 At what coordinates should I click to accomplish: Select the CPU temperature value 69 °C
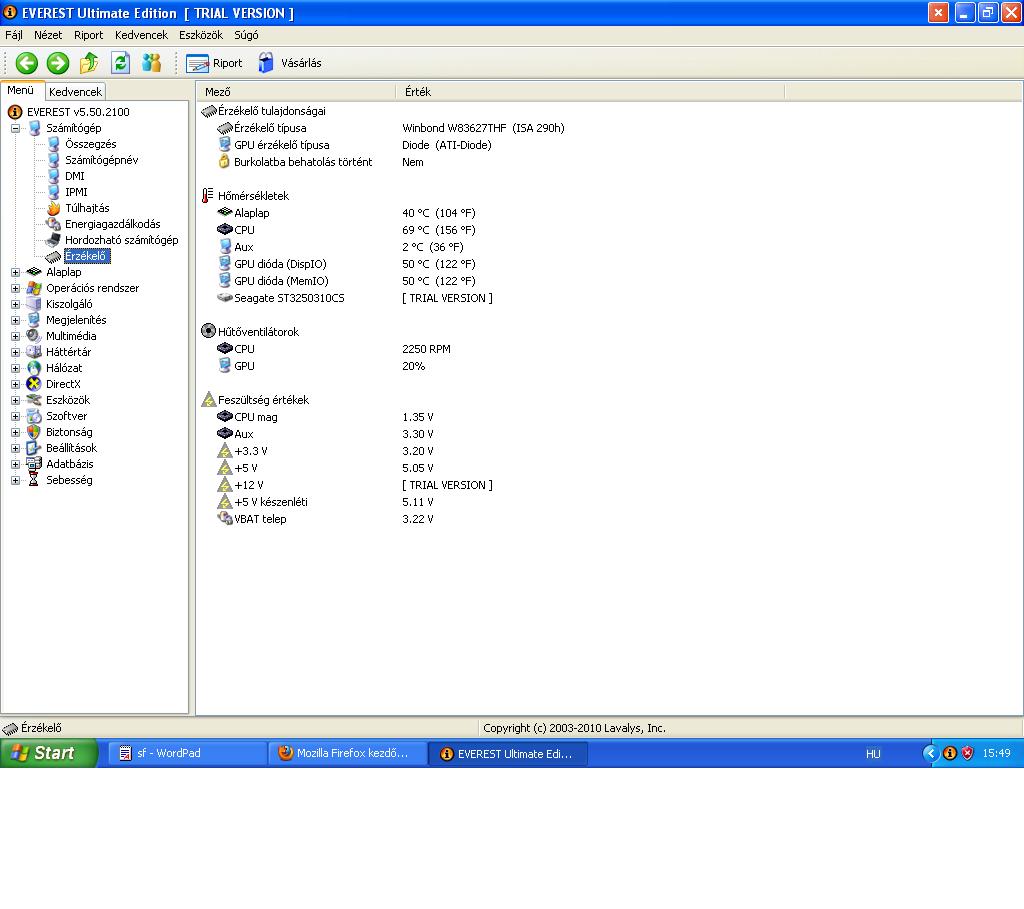point(439,230)
